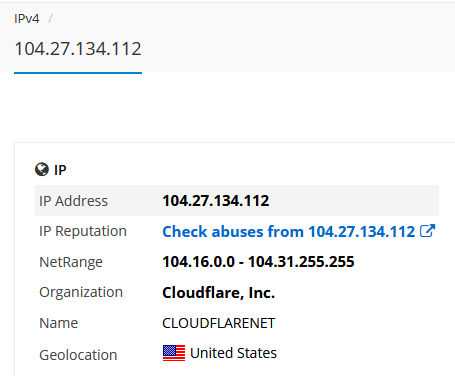This screenshot has height=376, width=455.
Task: Click the IP Reputation row label
Action: tap(83, 231)
